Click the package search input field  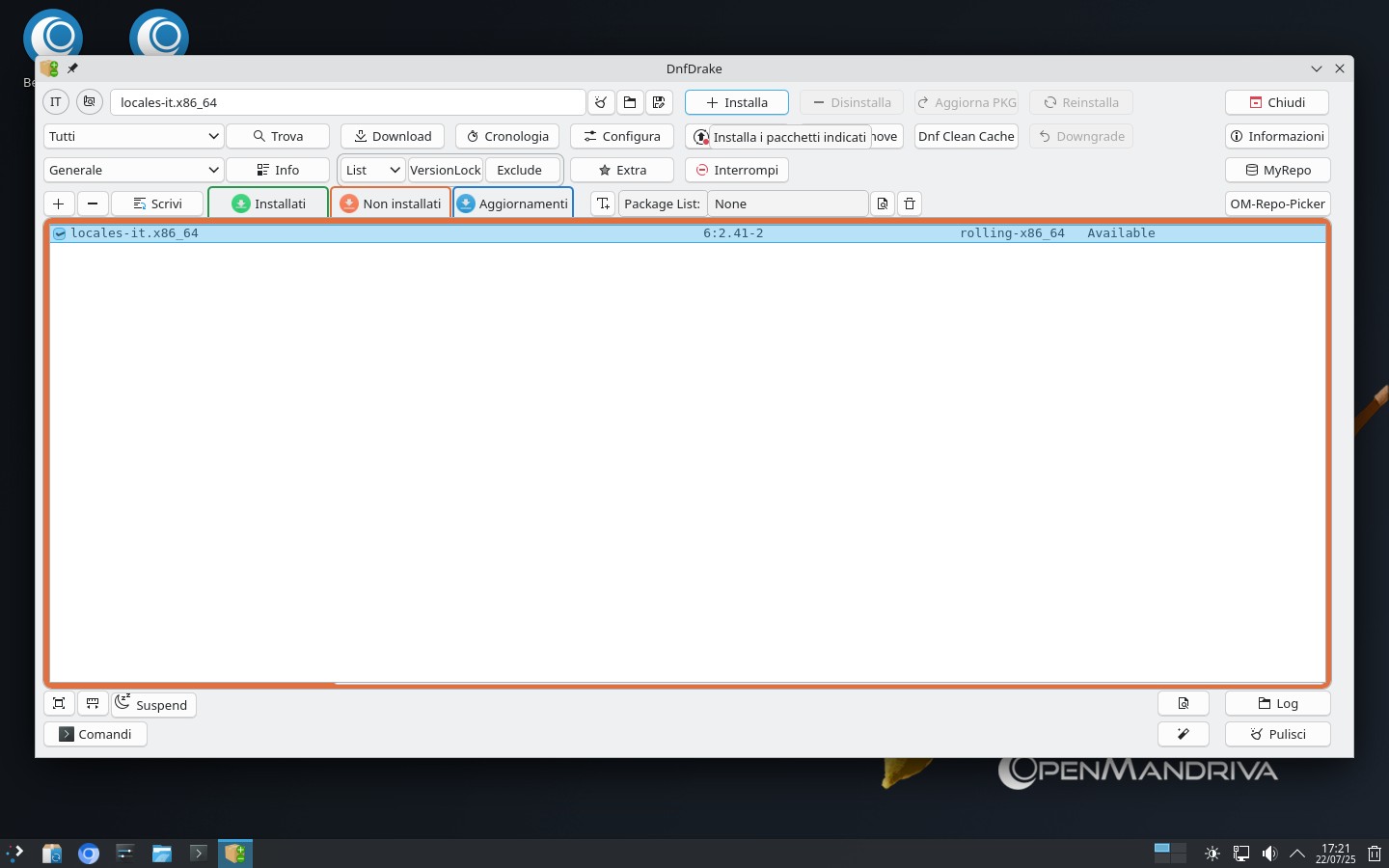(347, 102)
